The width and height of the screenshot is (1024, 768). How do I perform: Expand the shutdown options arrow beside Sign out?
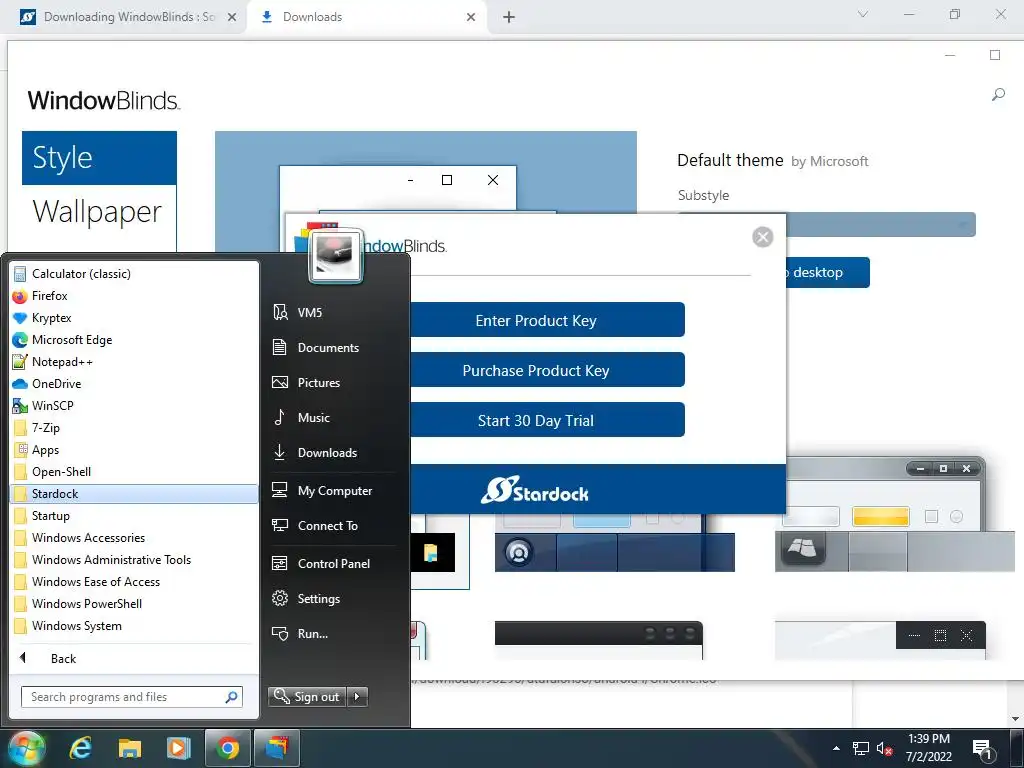click(x=357, y=697)
